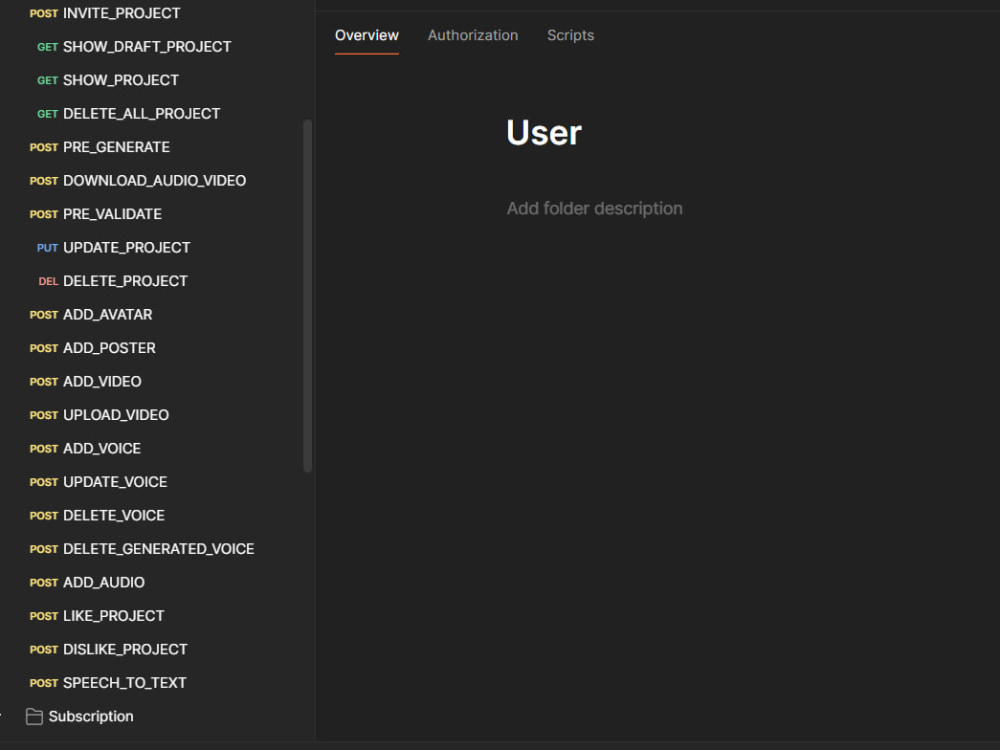Switch to the Authorization tab
Screen dimensions: 1000x750
coord(473,35)
